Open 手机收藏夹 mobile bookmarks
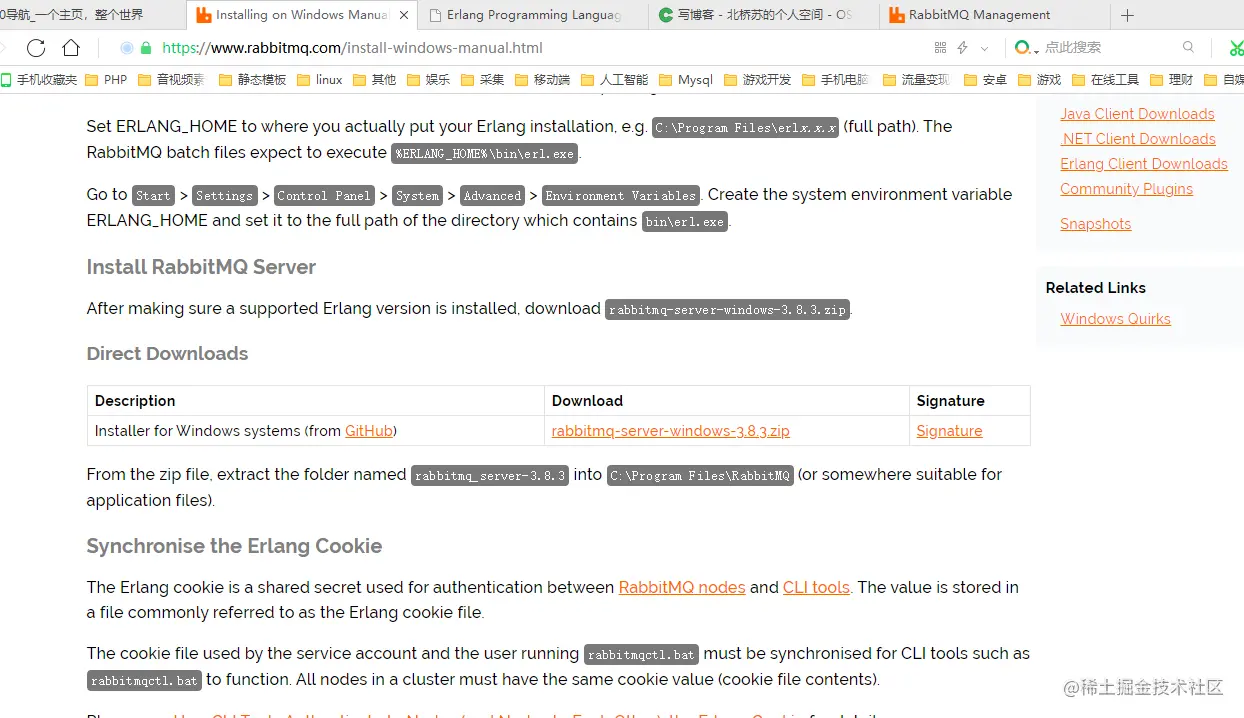The width and height of the screenshot is (1244, 718). click(x=39, y=80)
